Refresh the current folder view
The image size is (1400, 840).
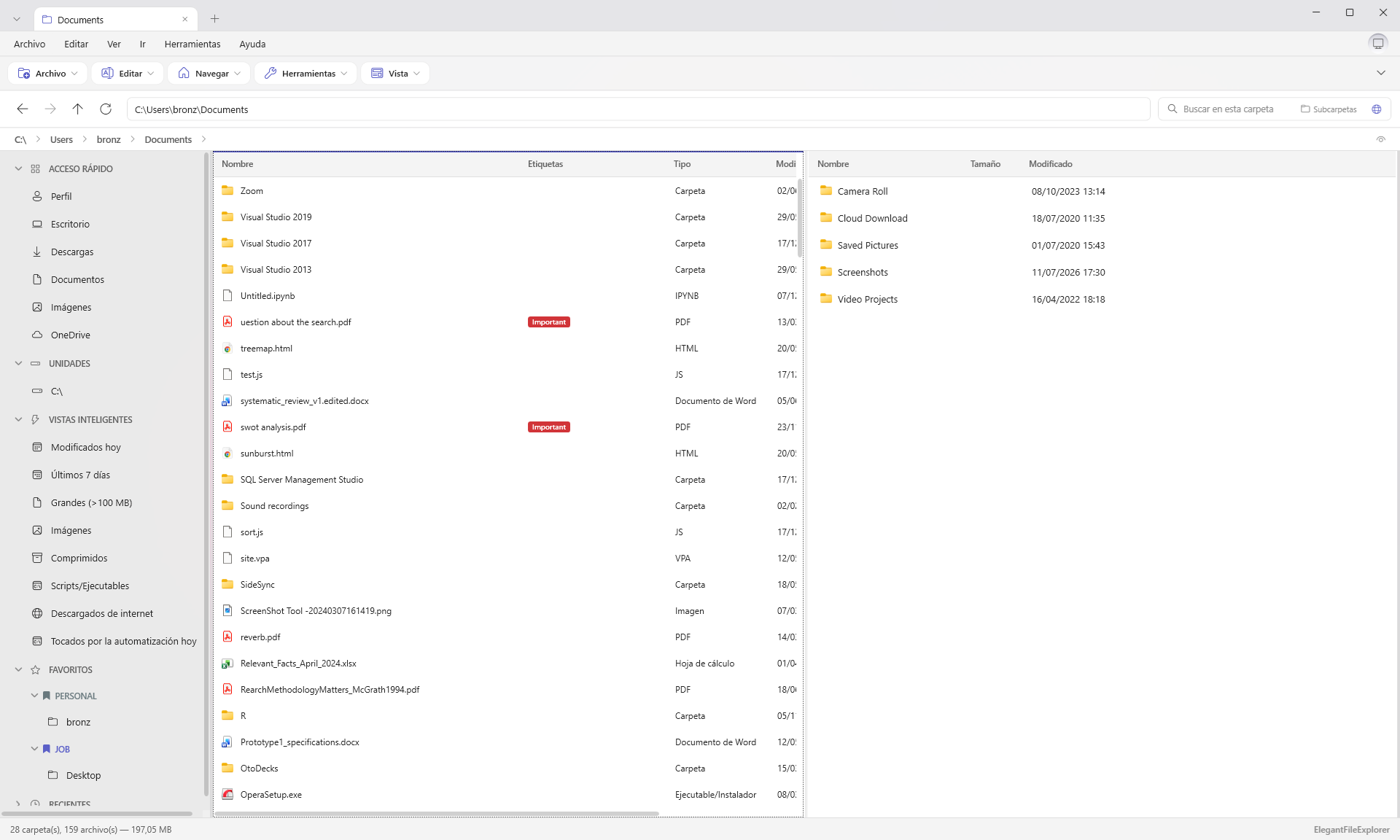pyautogui.click(x=106, y=109)
